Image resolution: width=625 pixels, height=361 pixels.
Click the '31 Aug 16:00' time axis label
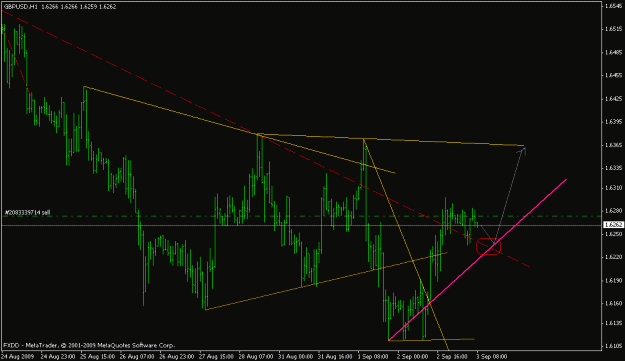335,356
